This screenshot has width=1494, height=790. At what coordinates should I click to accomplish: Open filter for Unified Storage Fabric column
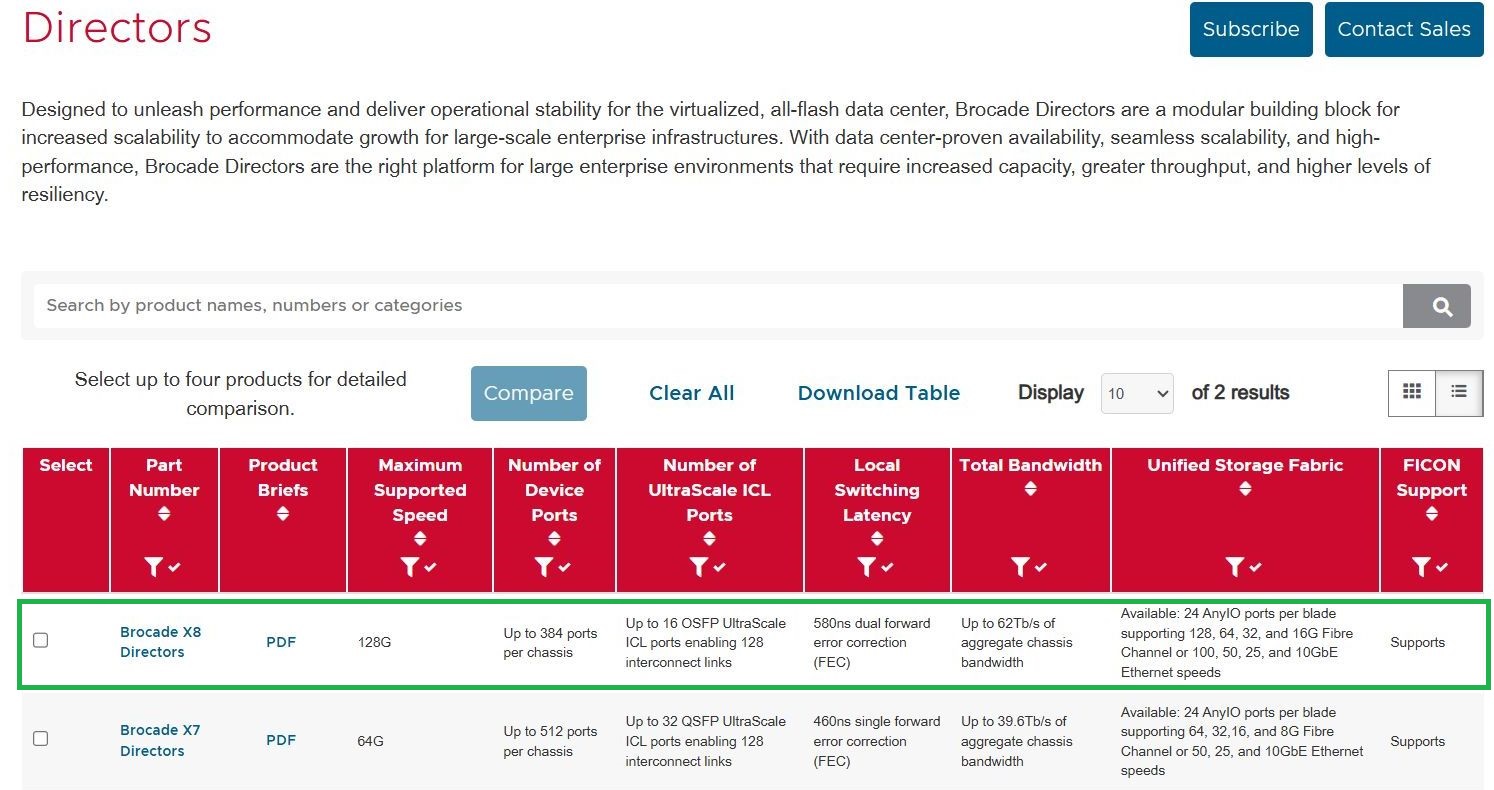pyautogui.click(x=1236, y=567)
